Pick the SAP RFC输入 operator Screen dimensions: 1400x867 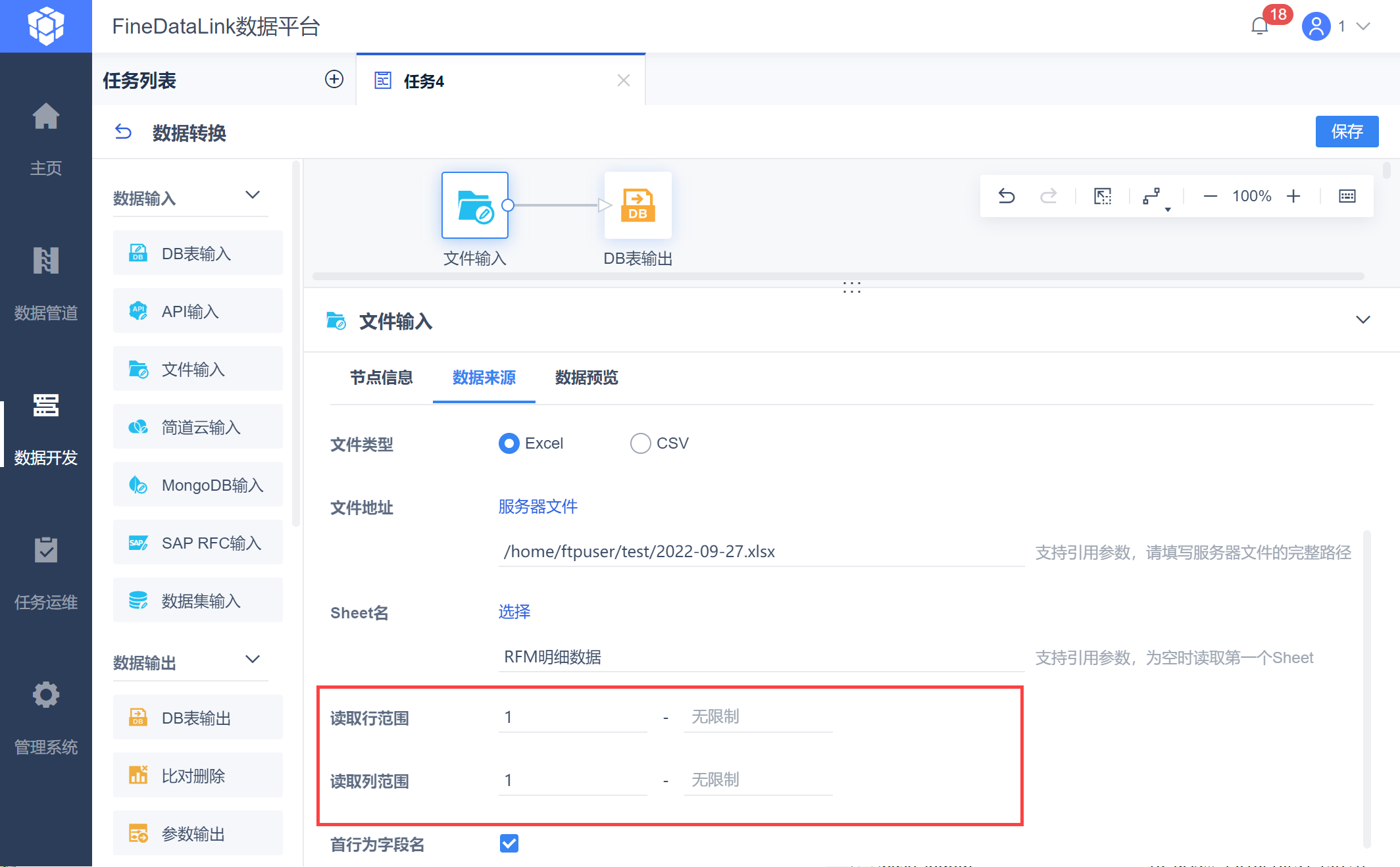(198, 543)
